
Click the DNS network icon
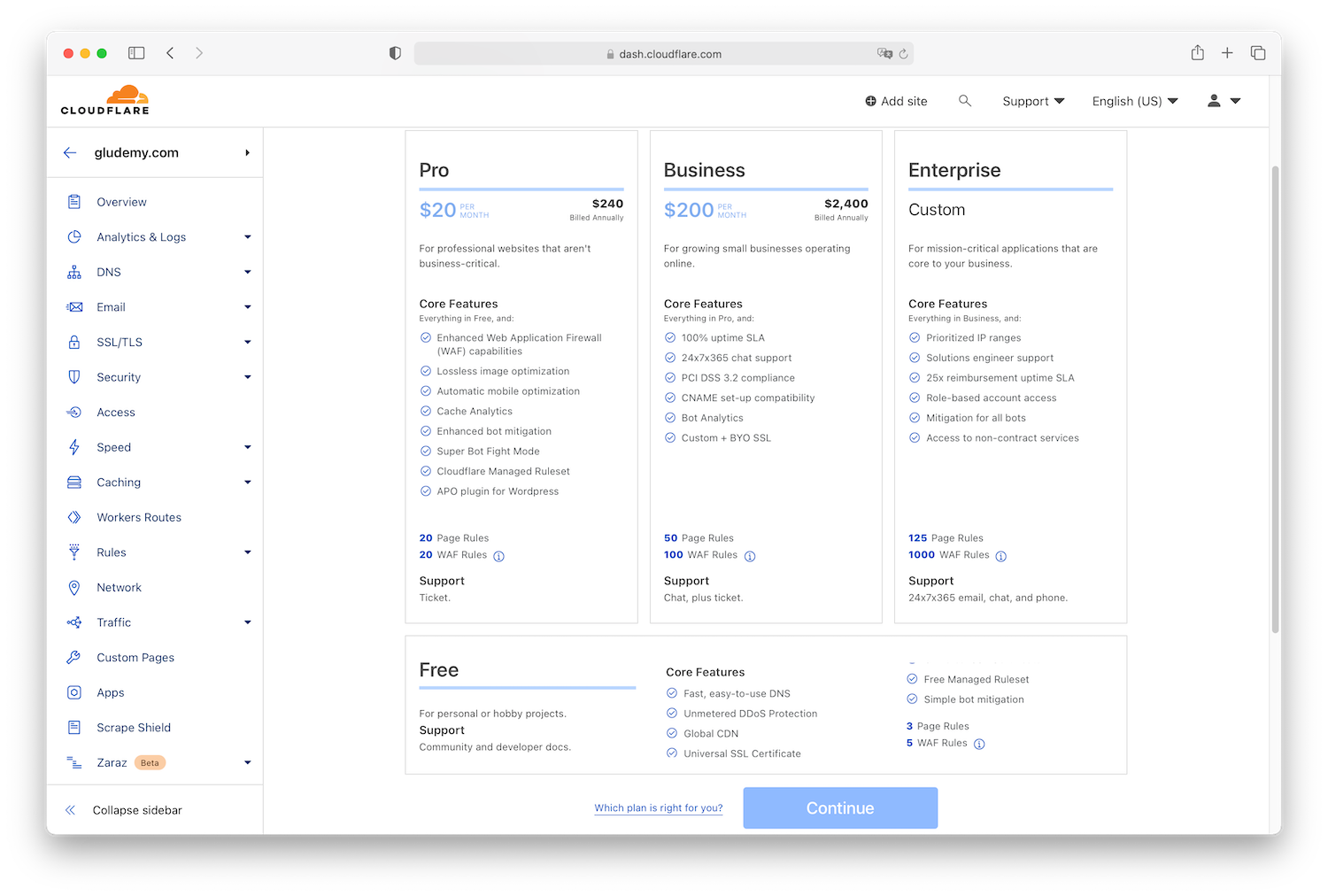pyautogui.click(x=74, y=272)
